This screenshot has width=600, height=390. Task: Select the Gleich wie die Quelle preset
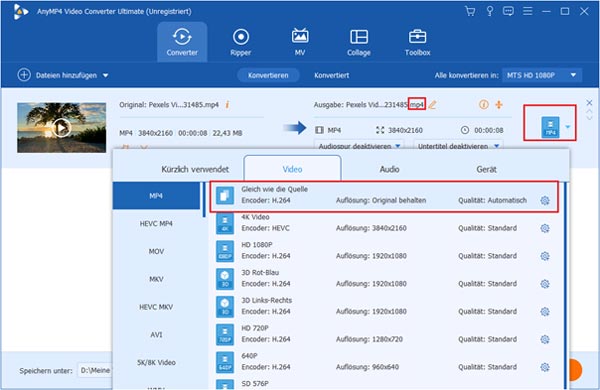(x=384, y=195)
